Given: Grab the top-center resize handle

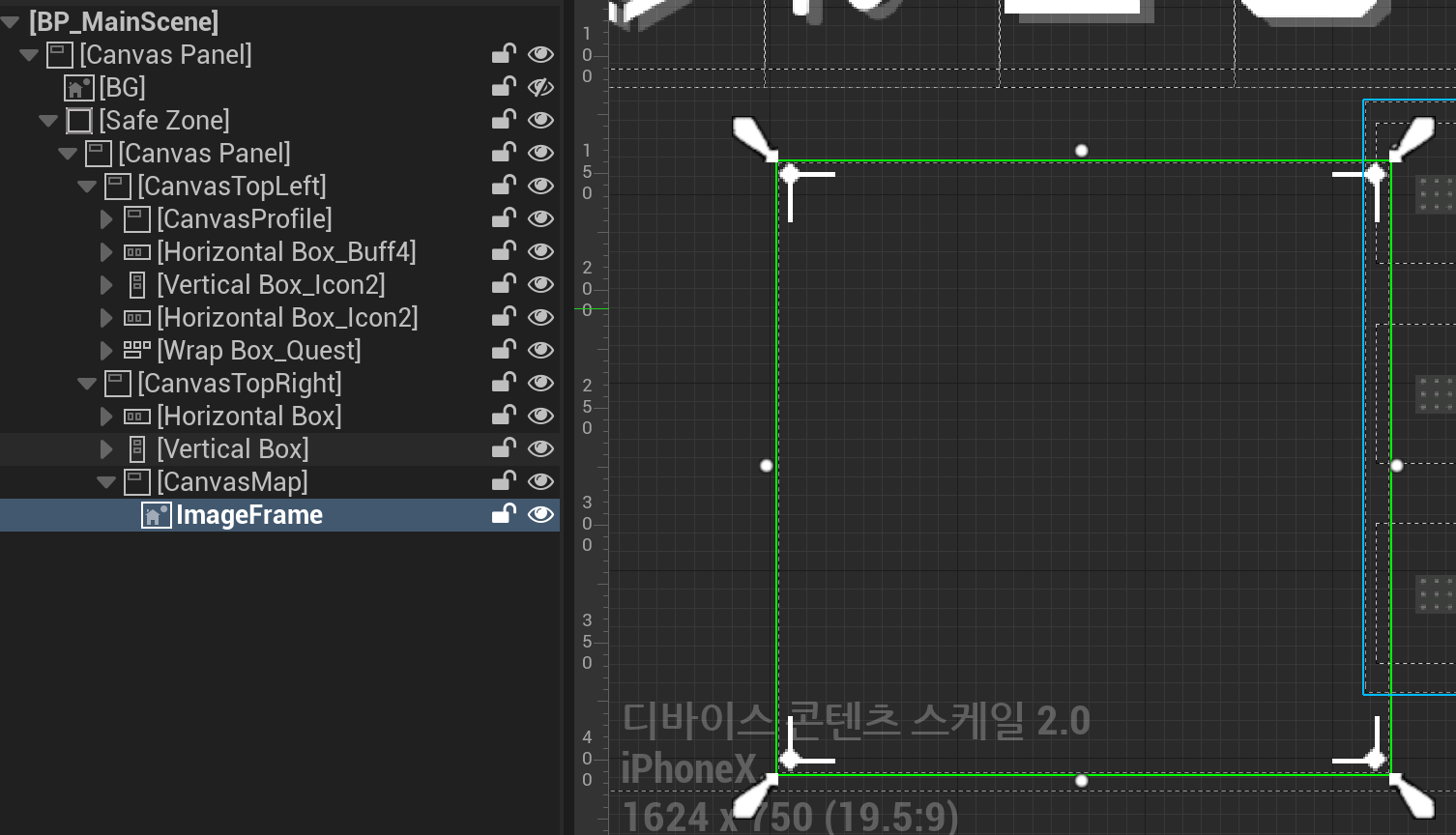Looking at the screenshot, I should (x=1082, y=151).
